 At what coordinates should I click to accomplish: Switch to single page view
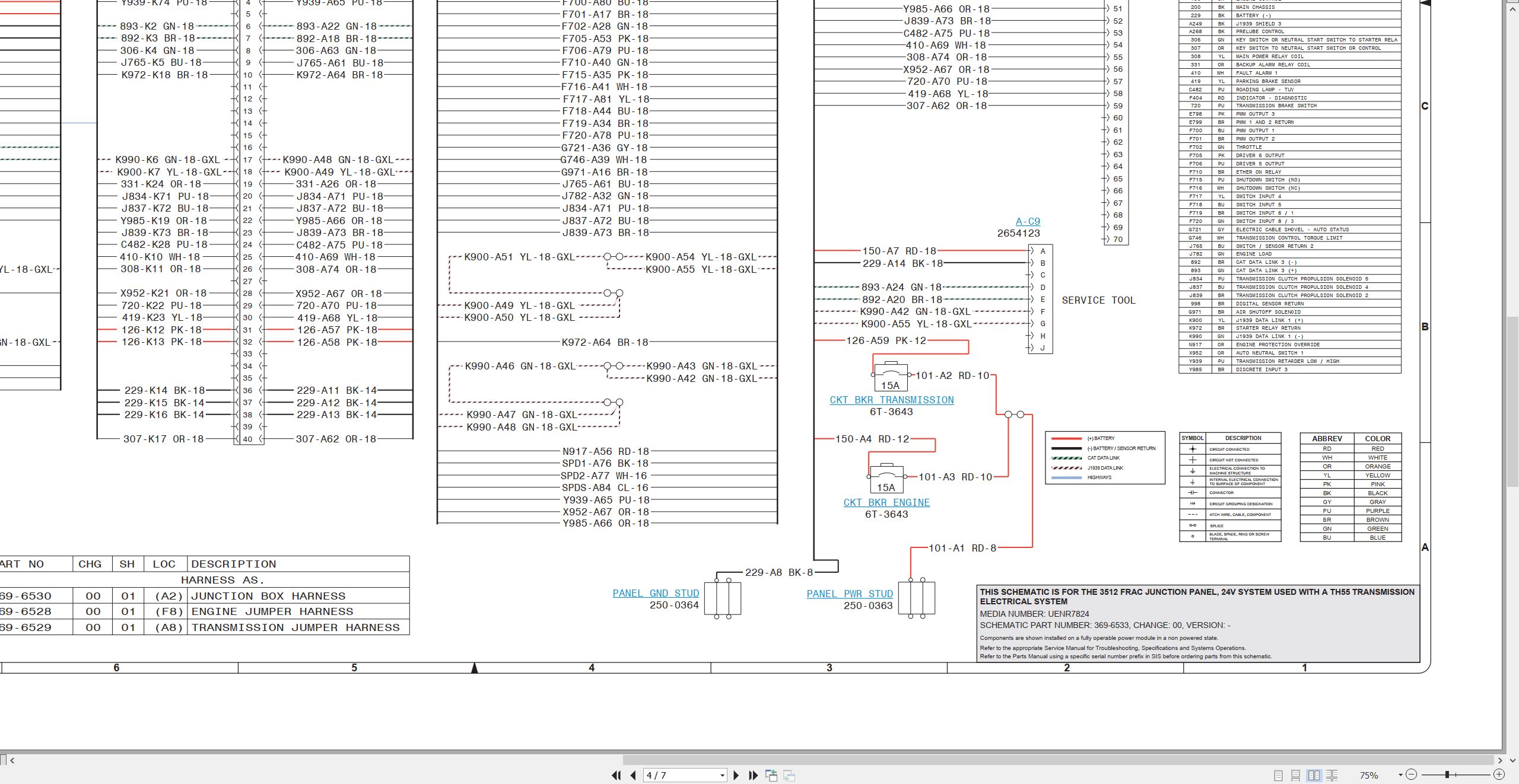tap(1278, 775)
